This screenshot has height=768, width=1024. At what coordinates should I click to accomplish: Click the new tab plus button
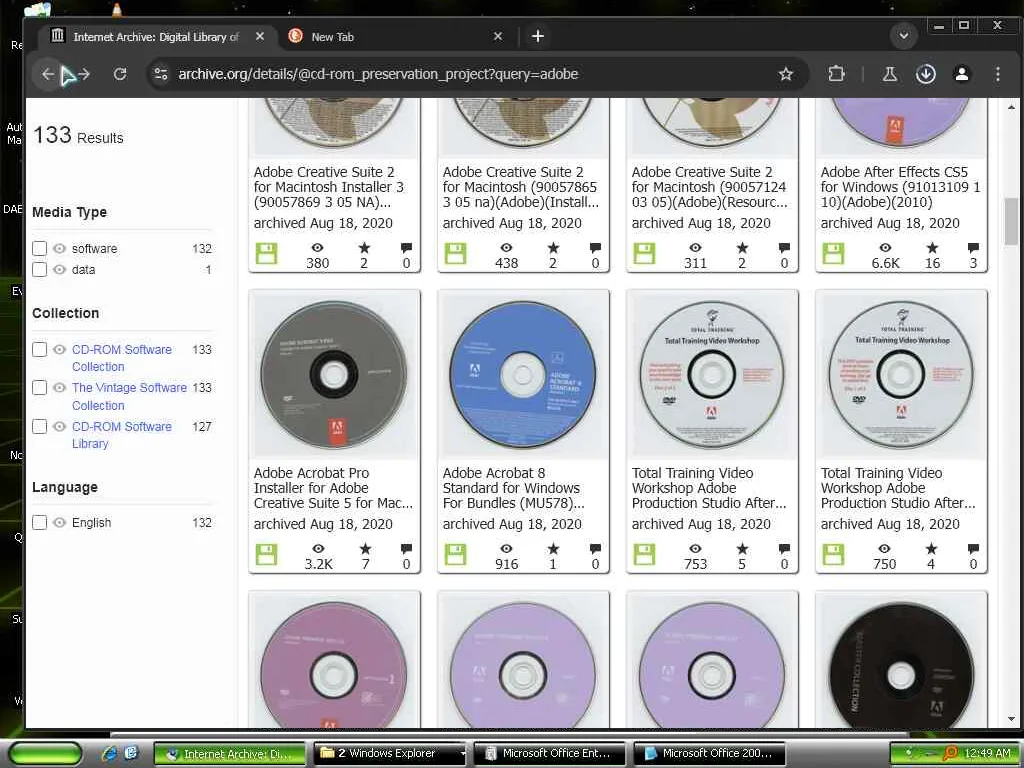click(537, 37)
